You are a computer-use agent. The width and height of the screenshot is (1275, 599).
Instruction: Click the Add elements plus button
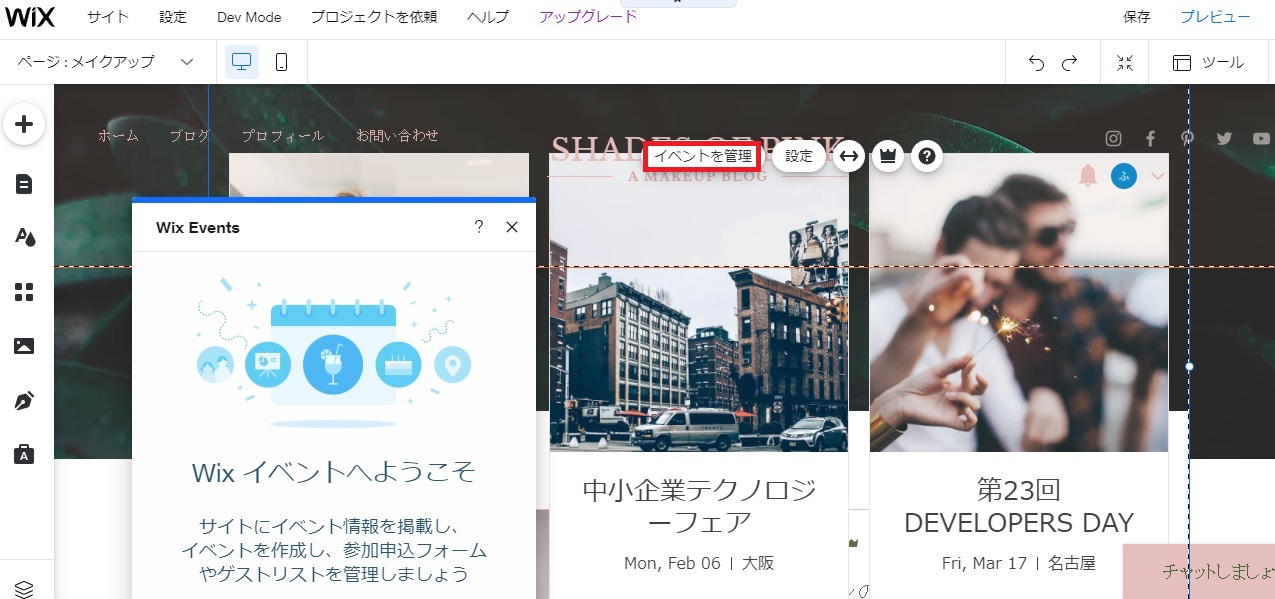tap(24, 125)
